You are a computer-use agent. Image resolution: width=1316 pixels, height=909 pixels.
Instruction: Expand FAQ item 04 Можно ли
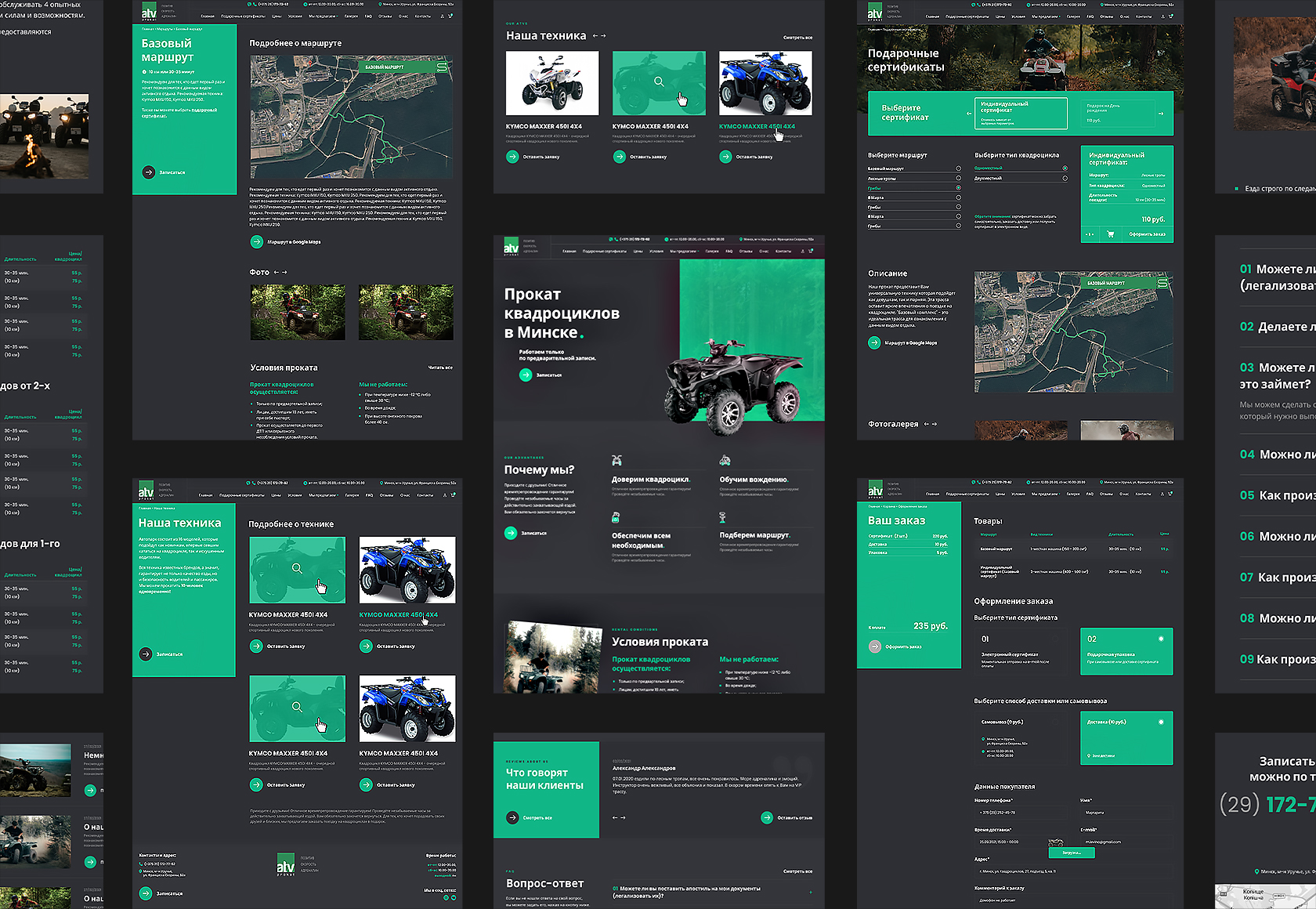(x=1277, y=454)
